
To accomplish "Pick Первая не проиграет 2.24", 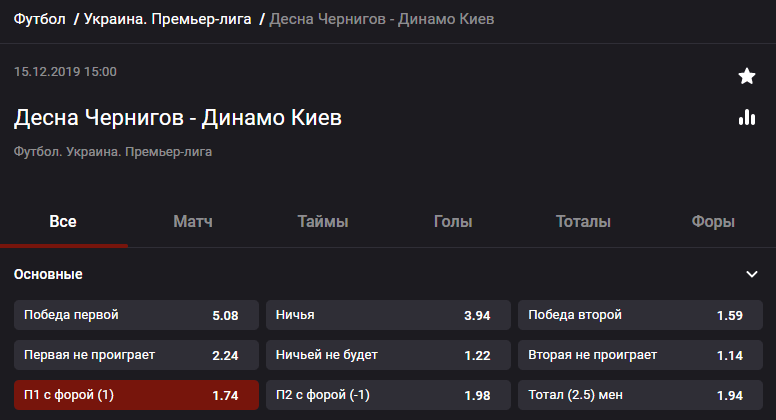I will pyautogui.click(x=136, y=355).
